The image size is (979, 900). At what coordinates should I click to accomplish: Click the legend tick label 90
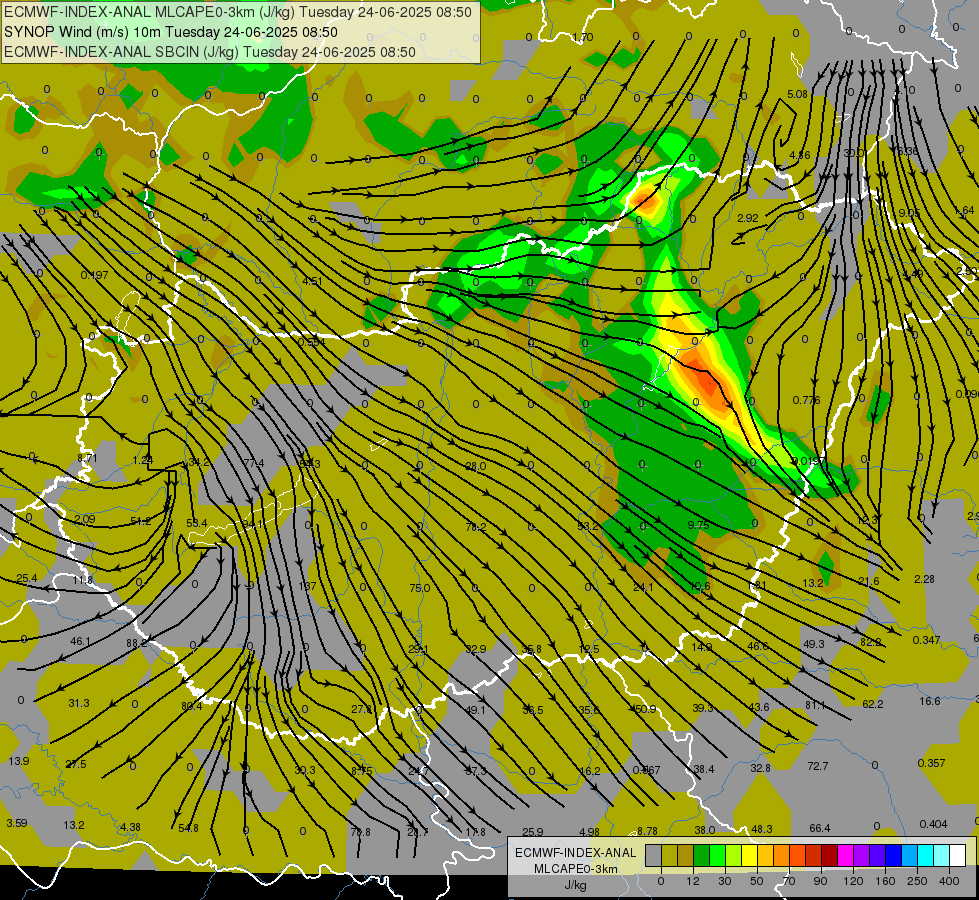(x=820, y=881)
